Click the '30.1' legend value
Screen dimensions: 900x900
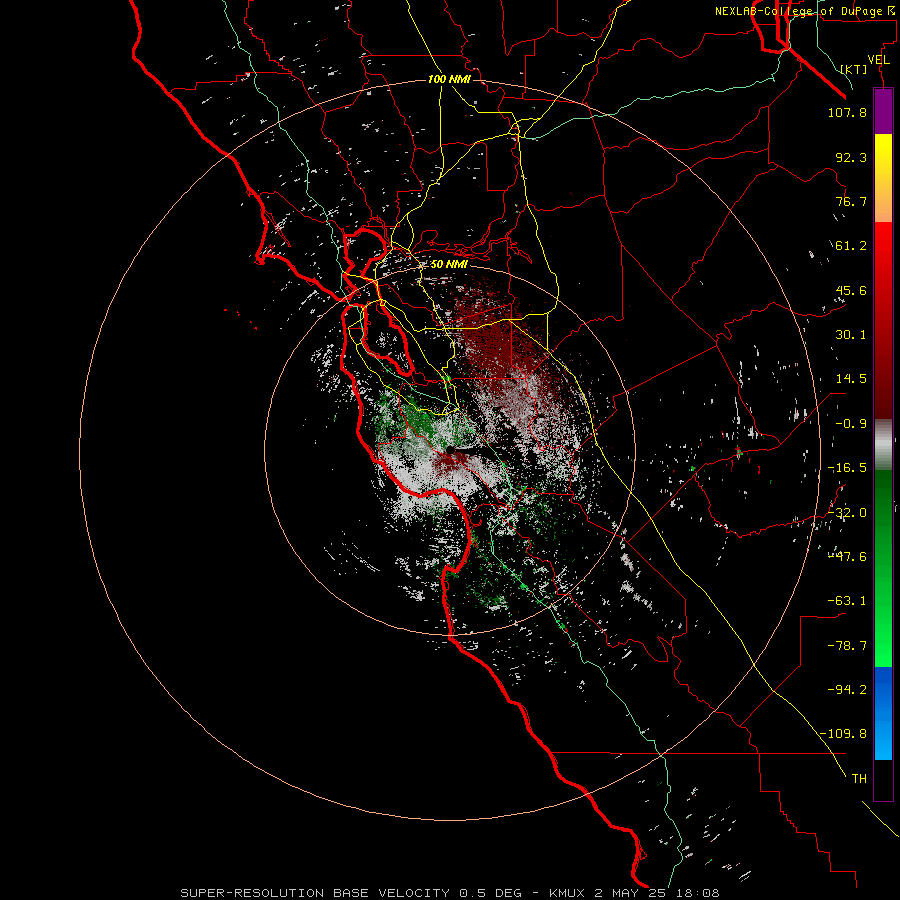tap(851, 335)
